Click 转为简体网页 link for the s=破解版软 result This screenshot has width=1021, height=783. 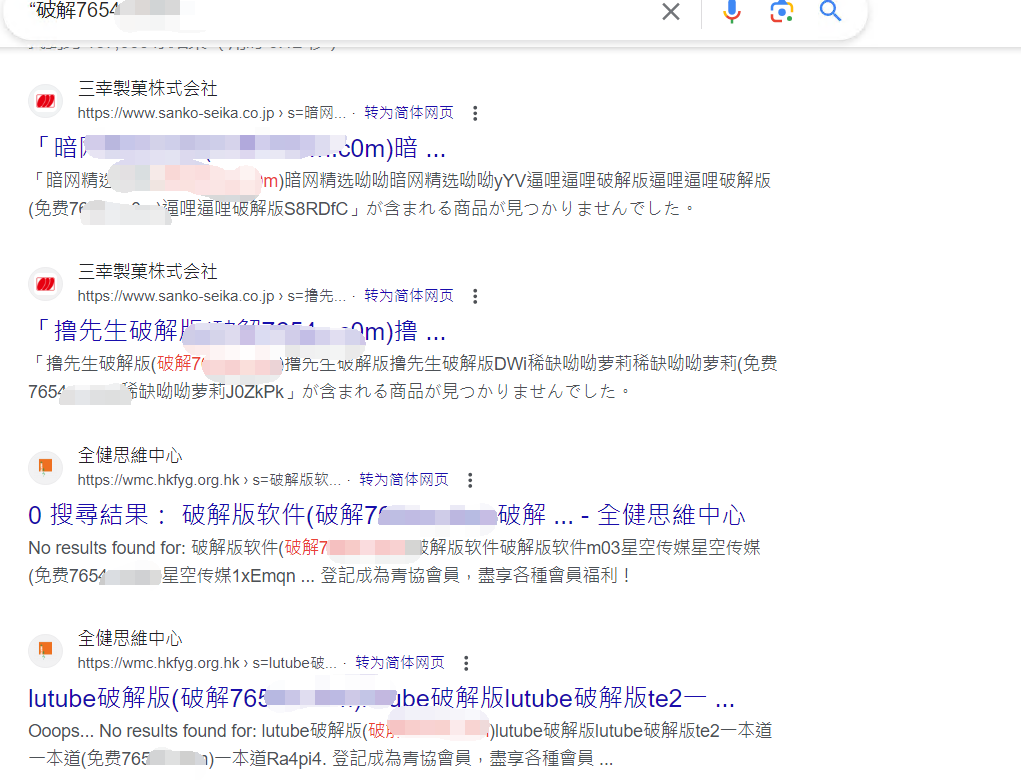pos(404,480)
